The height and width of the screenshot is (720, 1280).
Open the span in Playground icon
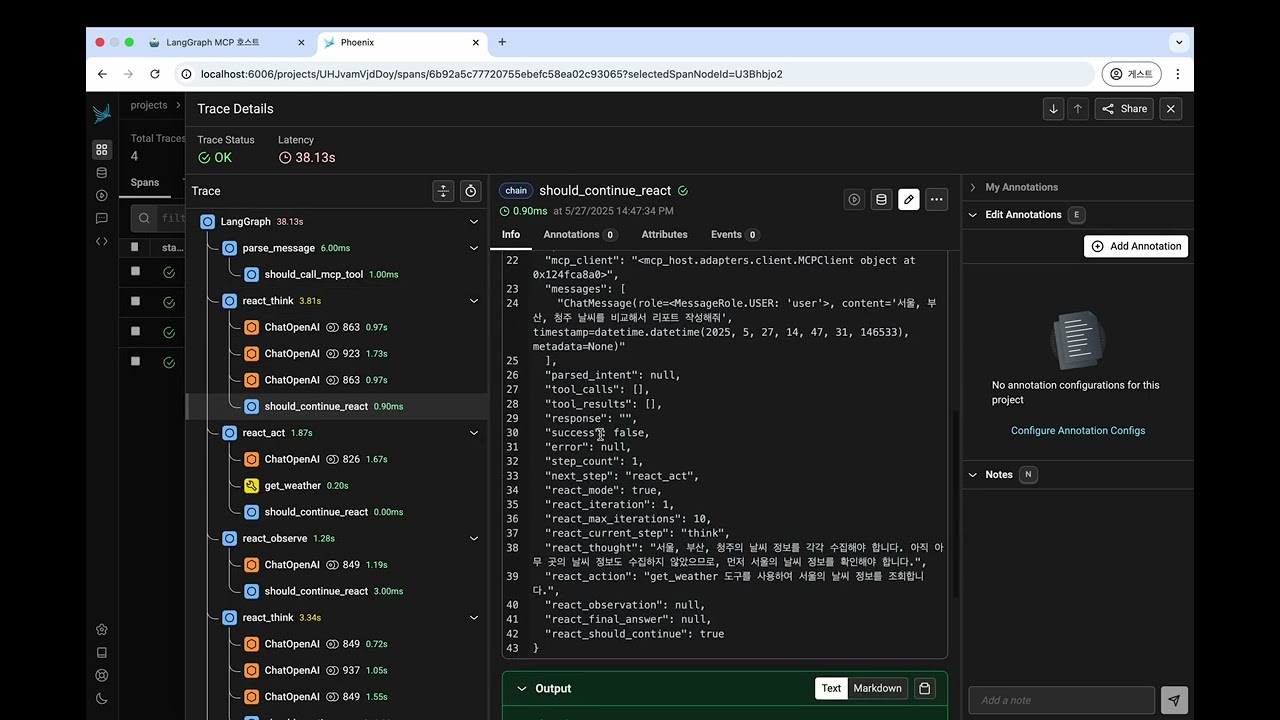(x=854, y=200)
